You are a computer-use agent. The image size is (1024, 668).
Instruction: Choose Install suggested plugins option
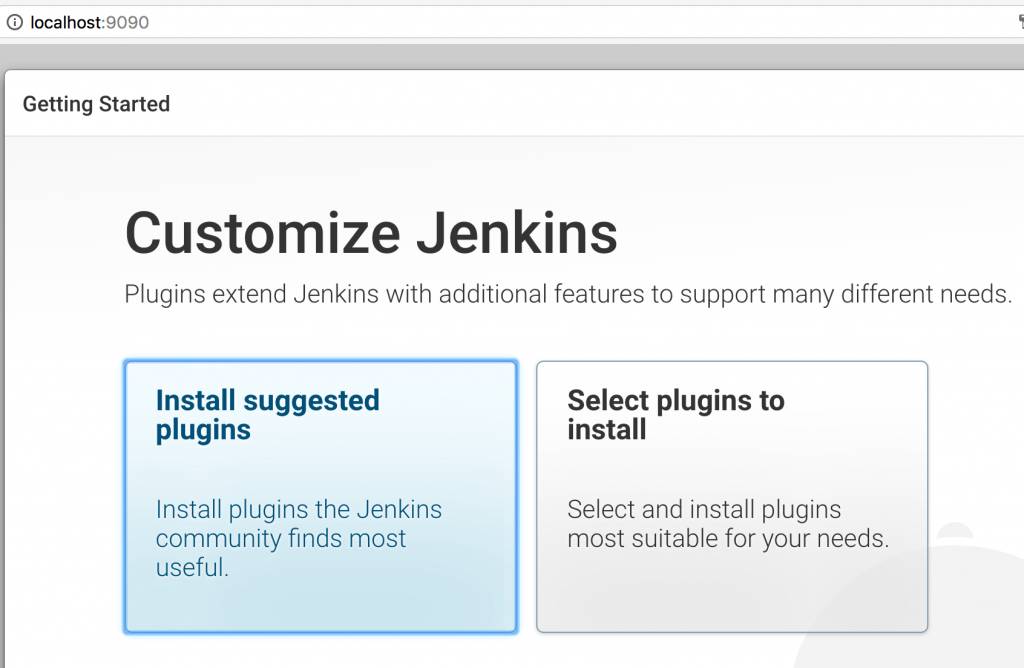321,496
